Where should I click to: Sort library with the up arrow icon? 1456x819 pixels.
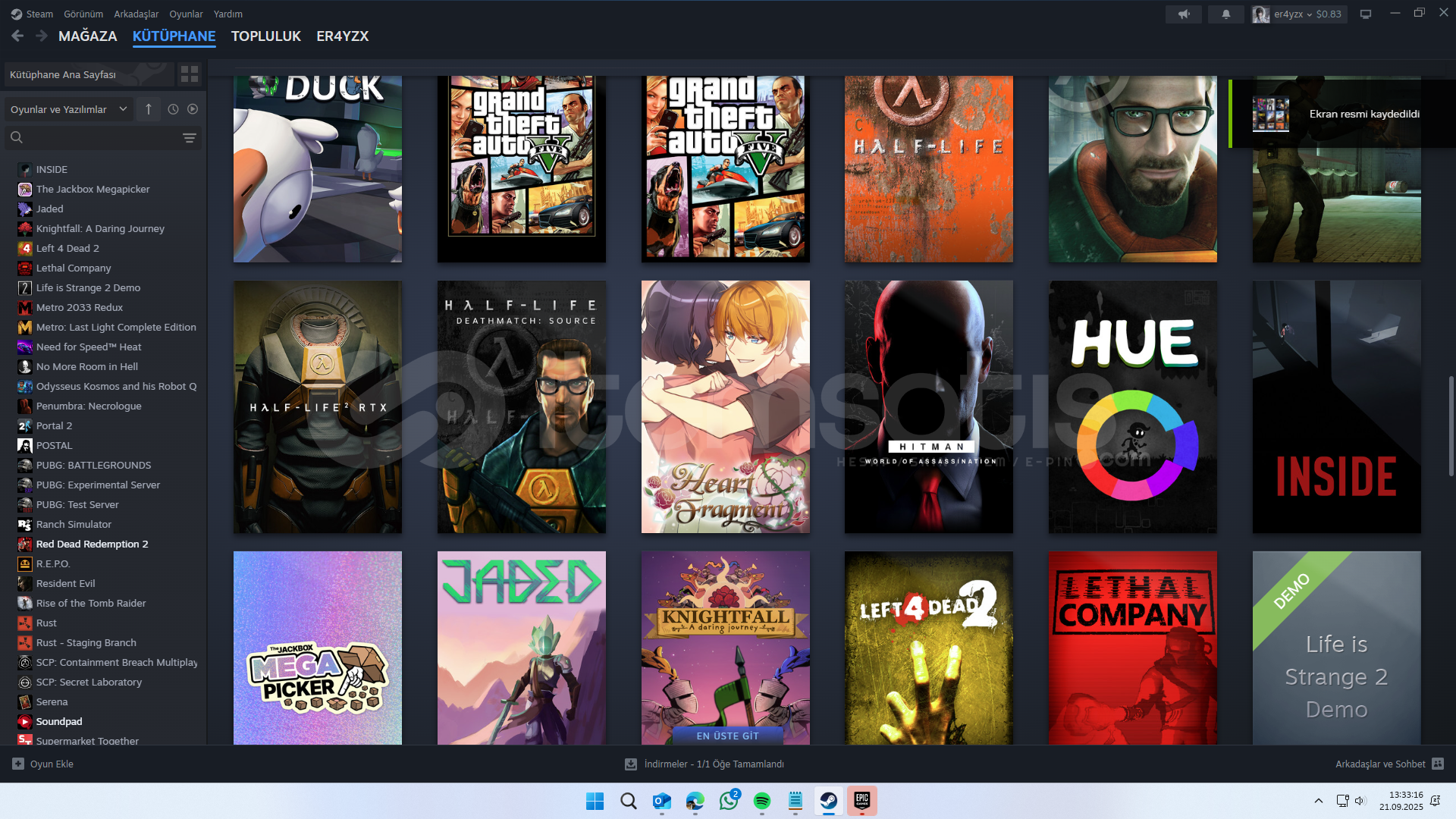pyautogui.click(x=149, y=109)
